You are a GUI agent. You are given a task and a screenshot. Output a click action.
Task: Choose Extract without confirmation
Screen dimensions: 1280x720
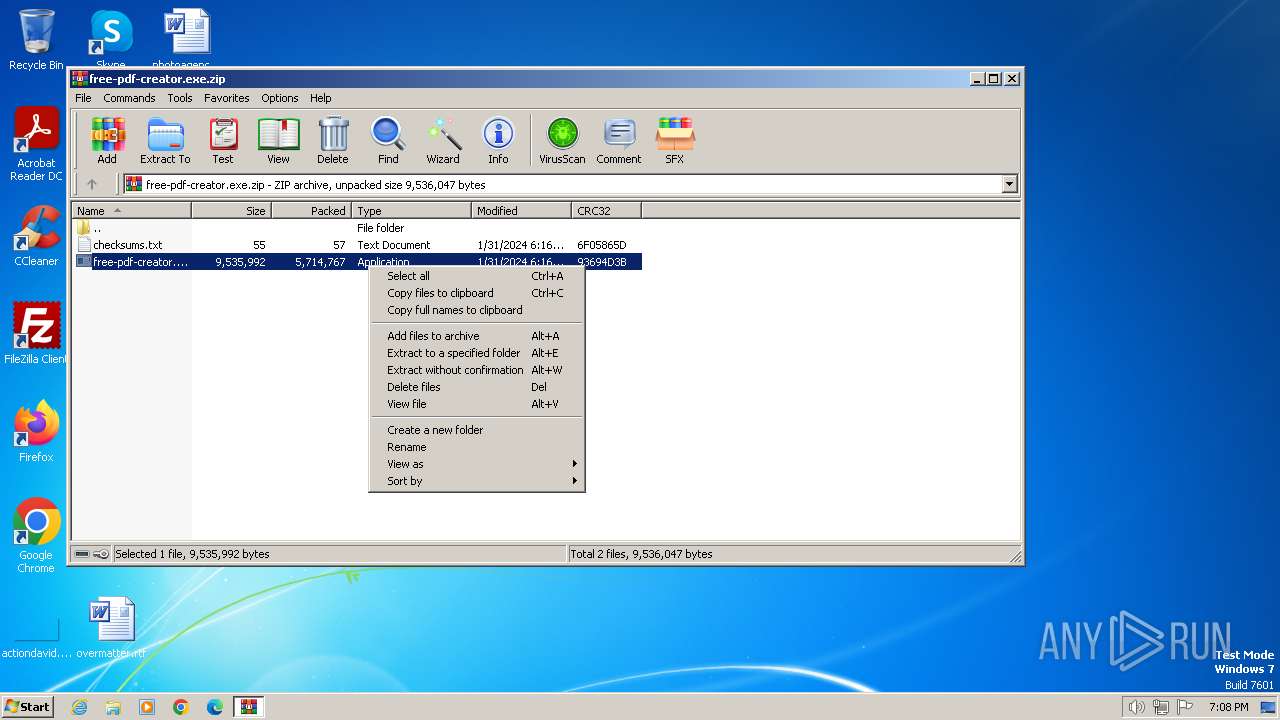pyautogui.click(x=477, y=370)
